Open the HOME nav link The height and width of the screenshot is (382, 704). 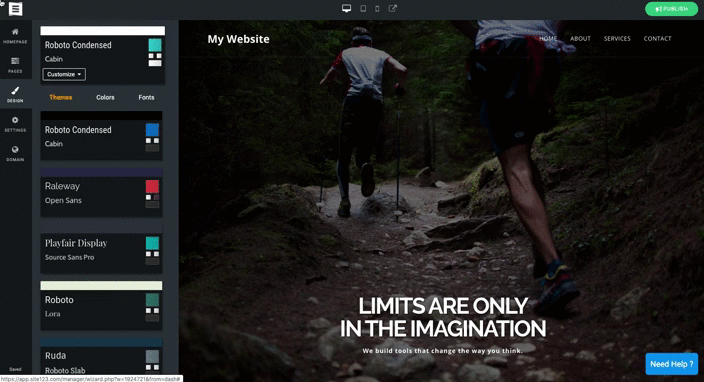pyautogui.click(x=548, y=39)
